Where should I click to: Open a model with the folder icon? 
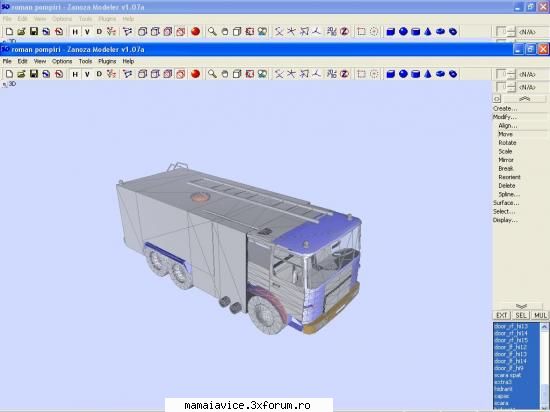[x=21, y=74]
